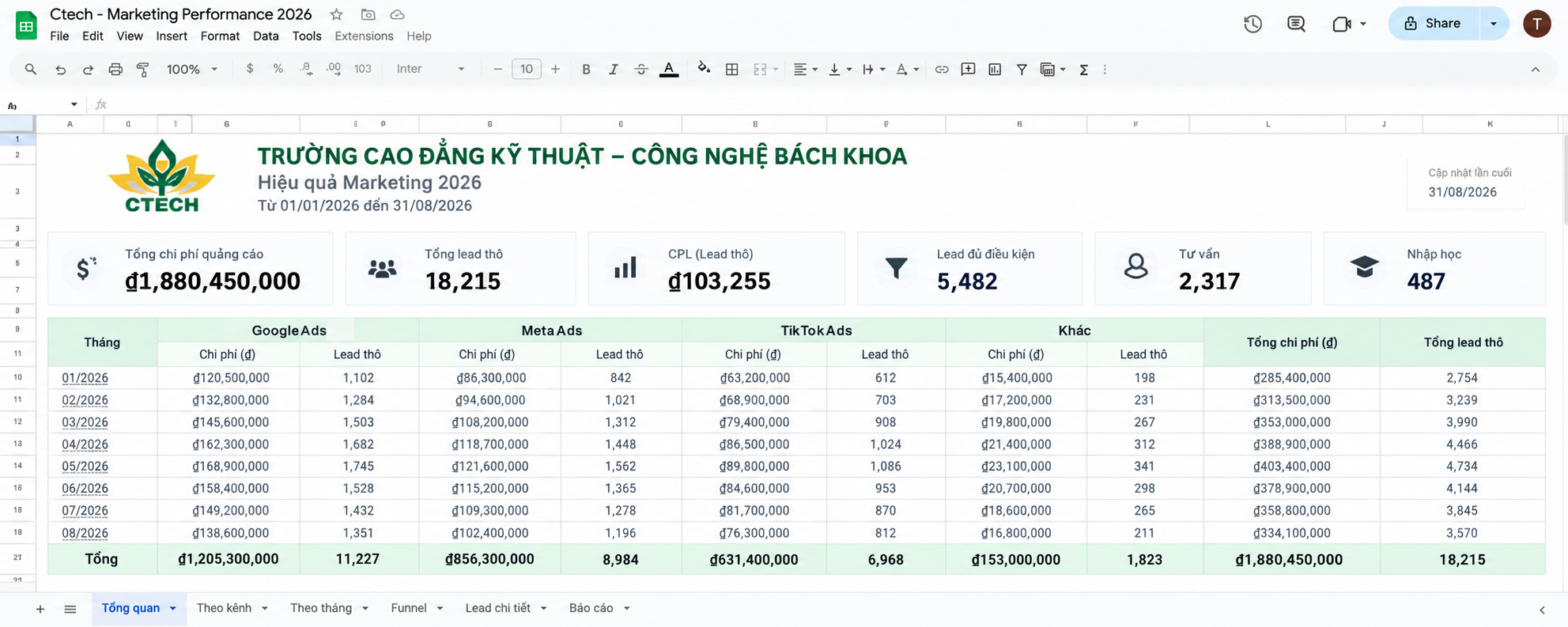Open the vertical align dropdown
Image resolution: width=1568 pixels, height=627 pixels.
tap(839, 70)
